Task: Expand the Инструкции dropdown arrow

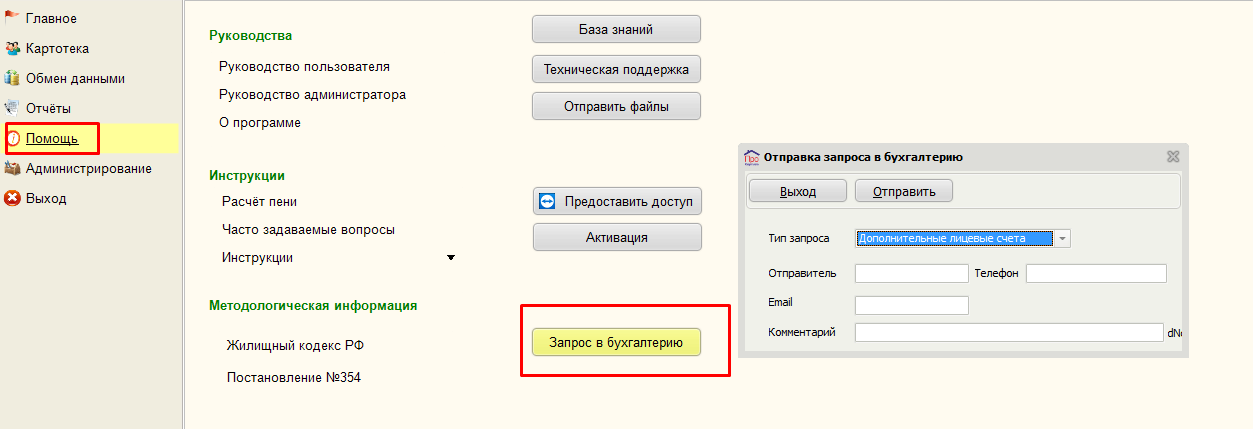Action: [450, 258]
